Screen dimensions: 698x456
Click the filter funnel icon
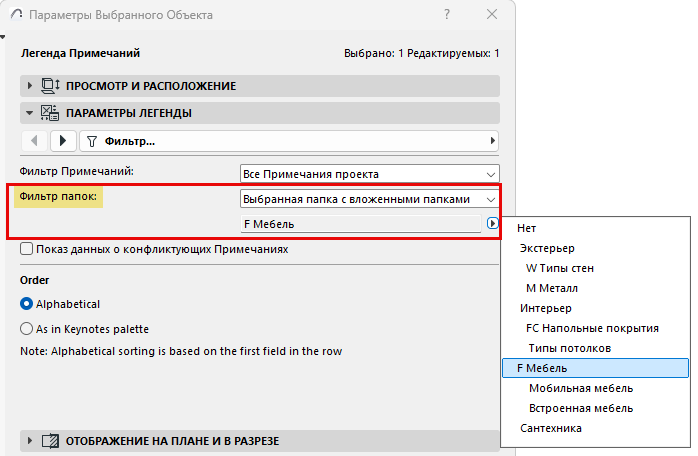(92, 142)
